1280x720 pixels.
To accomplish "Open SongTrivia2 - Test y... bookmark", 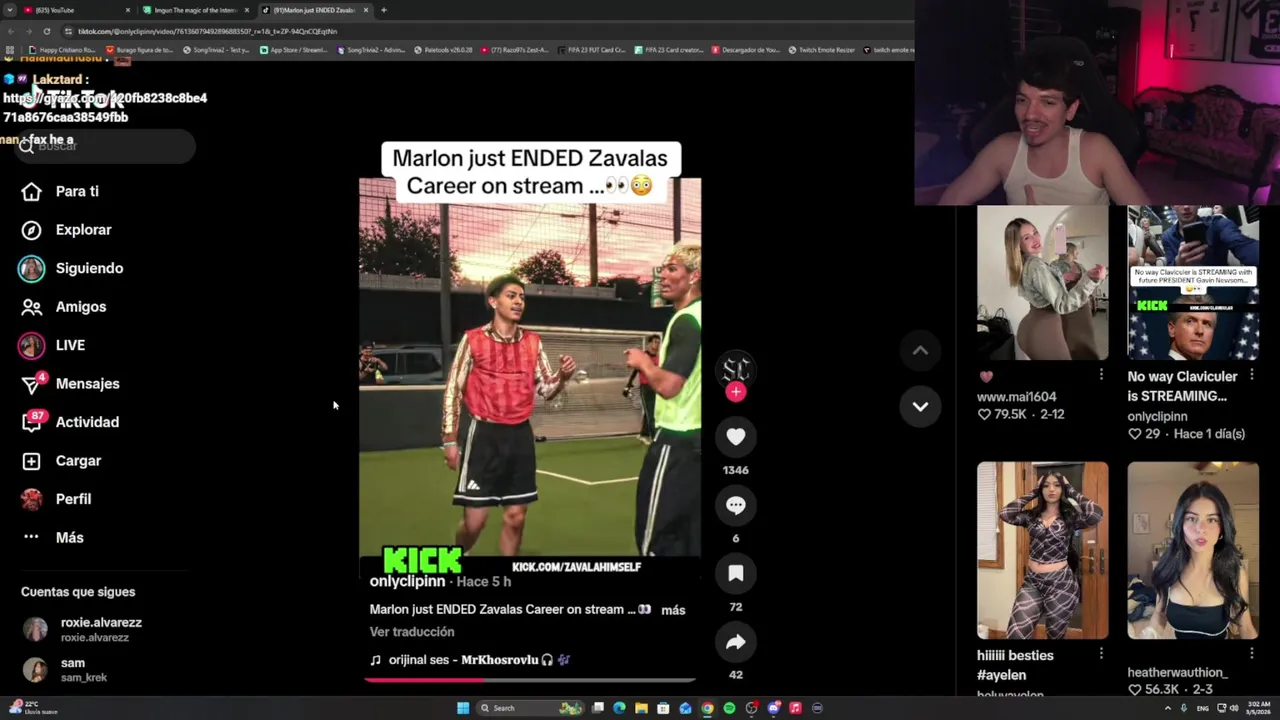I will point(216,50).
